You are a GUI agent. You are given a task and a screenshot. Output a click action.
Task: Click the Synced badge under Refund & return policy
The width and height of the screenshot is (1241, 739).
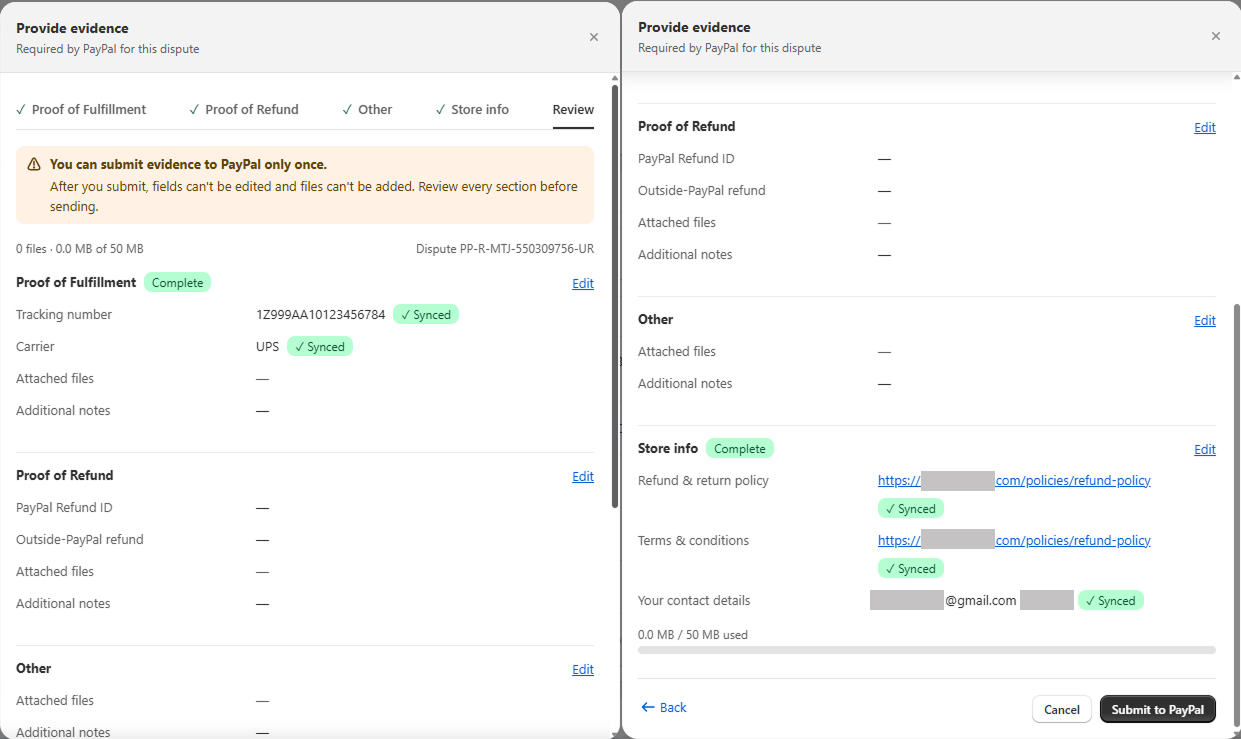pyautogui.click(x=911, y=509)
